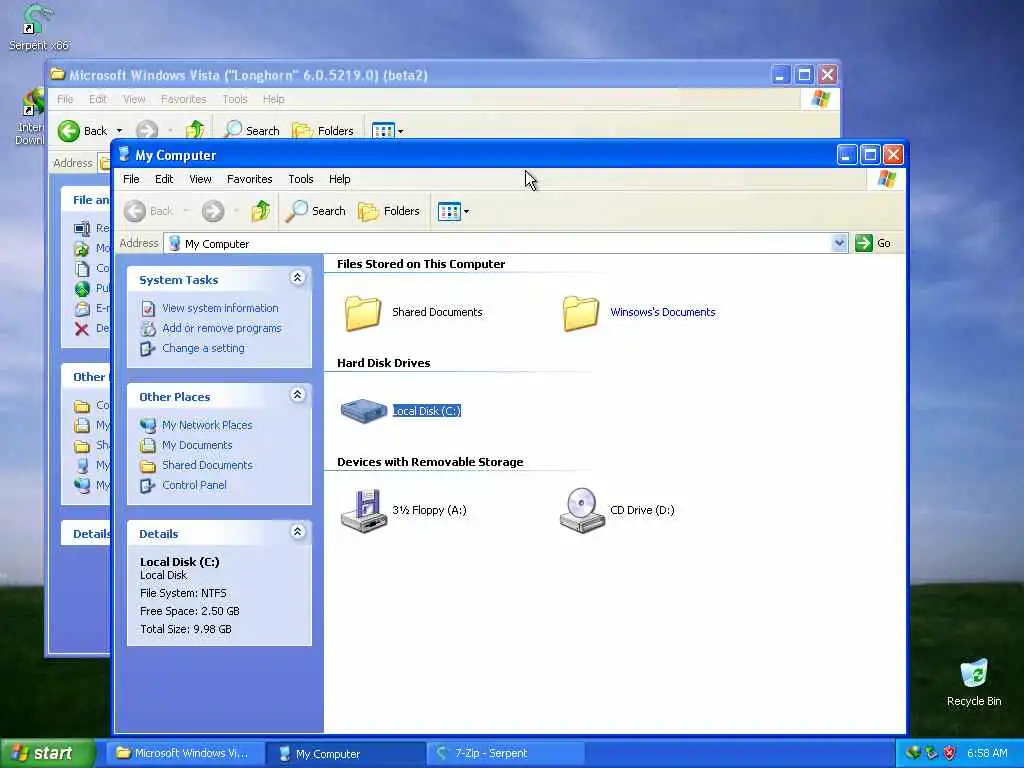1024x768 pixels.
Task: Click the Winsows's Documents label
Action: pos(663,312)
